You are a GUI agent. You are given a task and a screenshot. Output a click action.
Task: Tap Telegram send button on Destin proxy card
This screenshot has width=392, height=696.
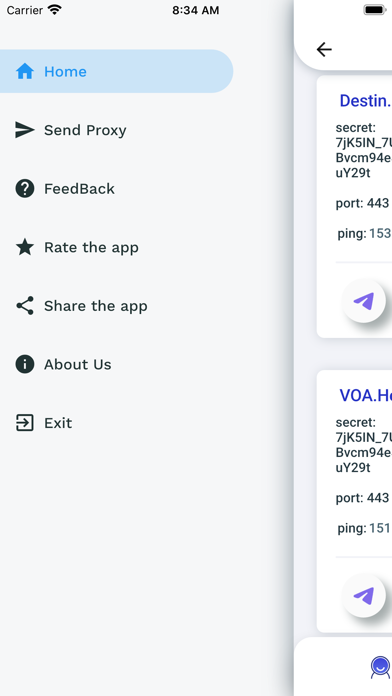click(364, 301)
